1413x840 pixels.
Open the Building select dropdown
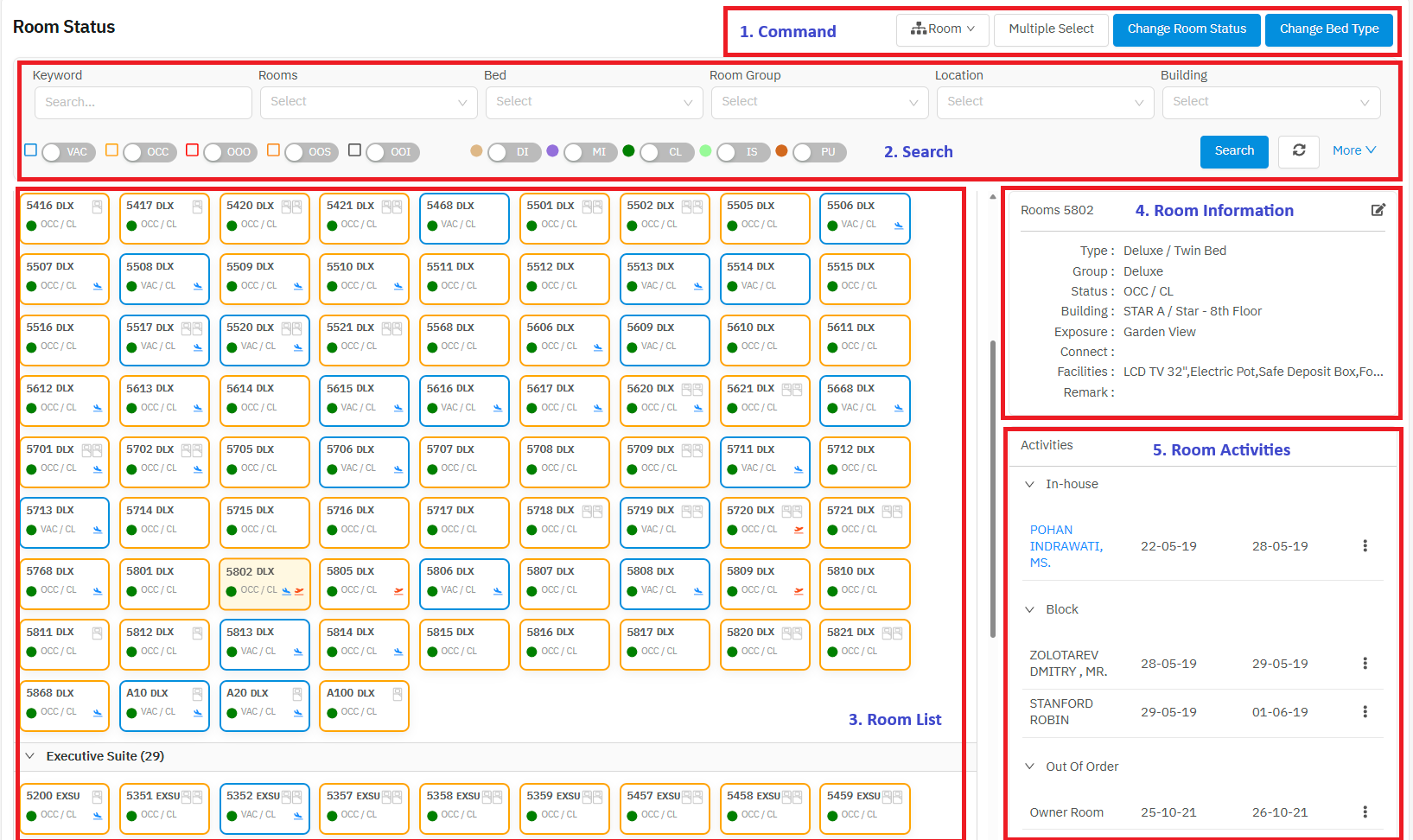pyautogui.click(x=1270, y=102)
